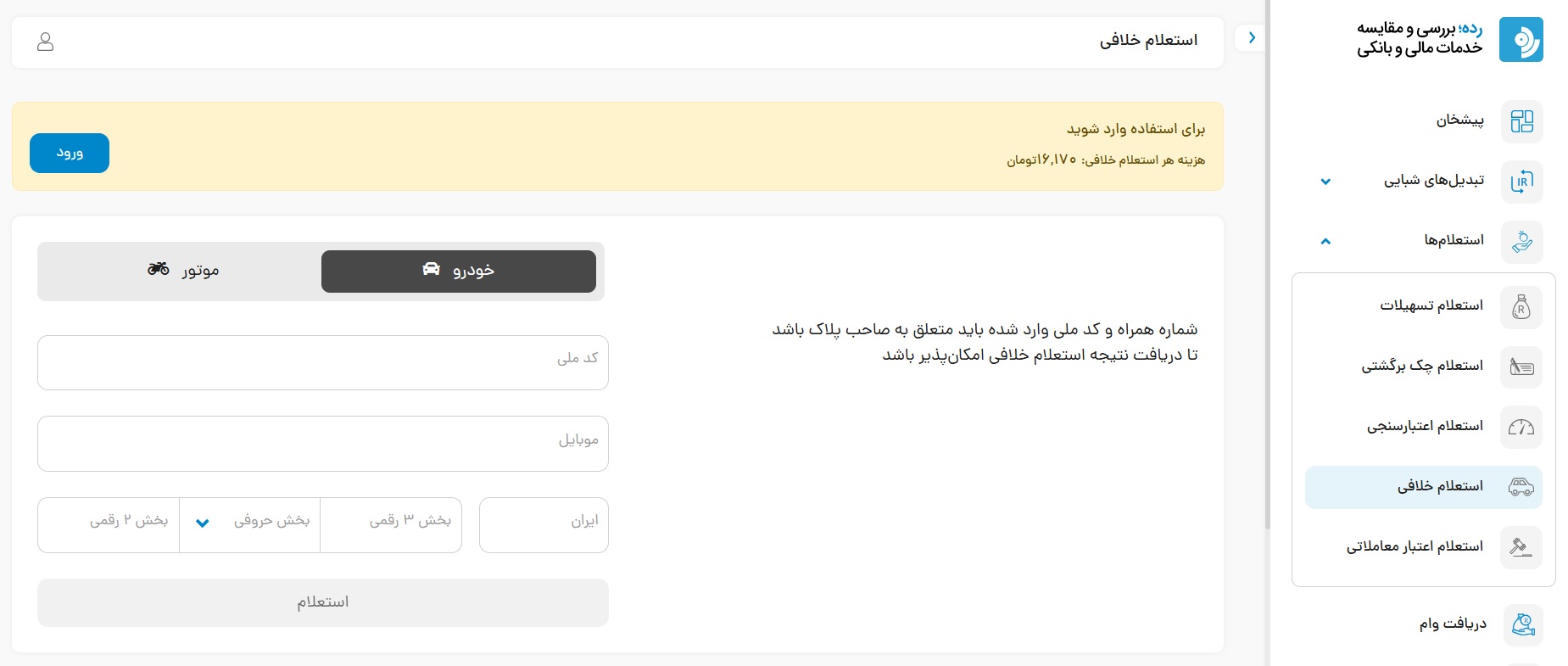Click the استعلام تسهیلات money bag icon
Screen dimensions: 1568x666
pos(1521,307)
